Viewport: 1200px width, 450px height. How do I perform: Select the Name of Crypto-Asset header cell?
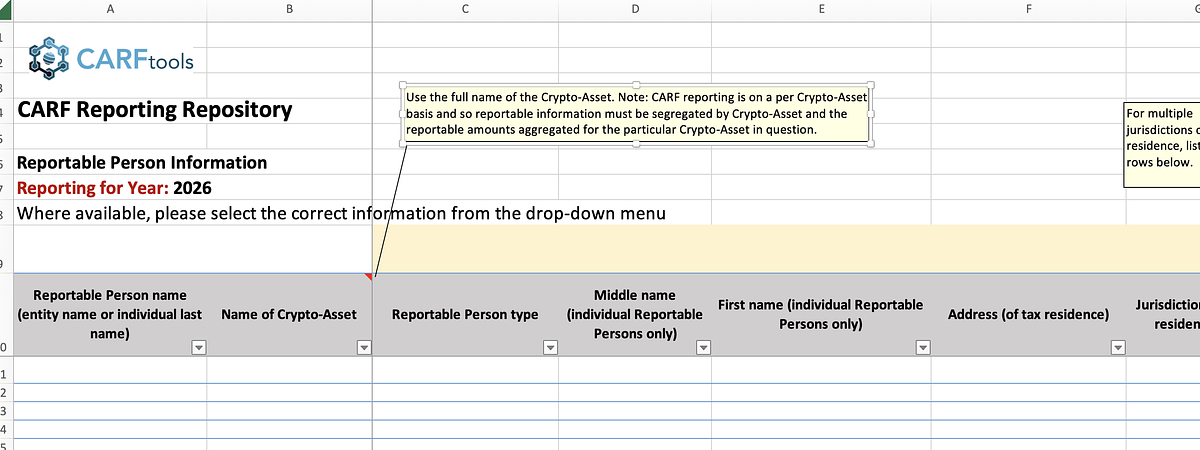(289, 314)
